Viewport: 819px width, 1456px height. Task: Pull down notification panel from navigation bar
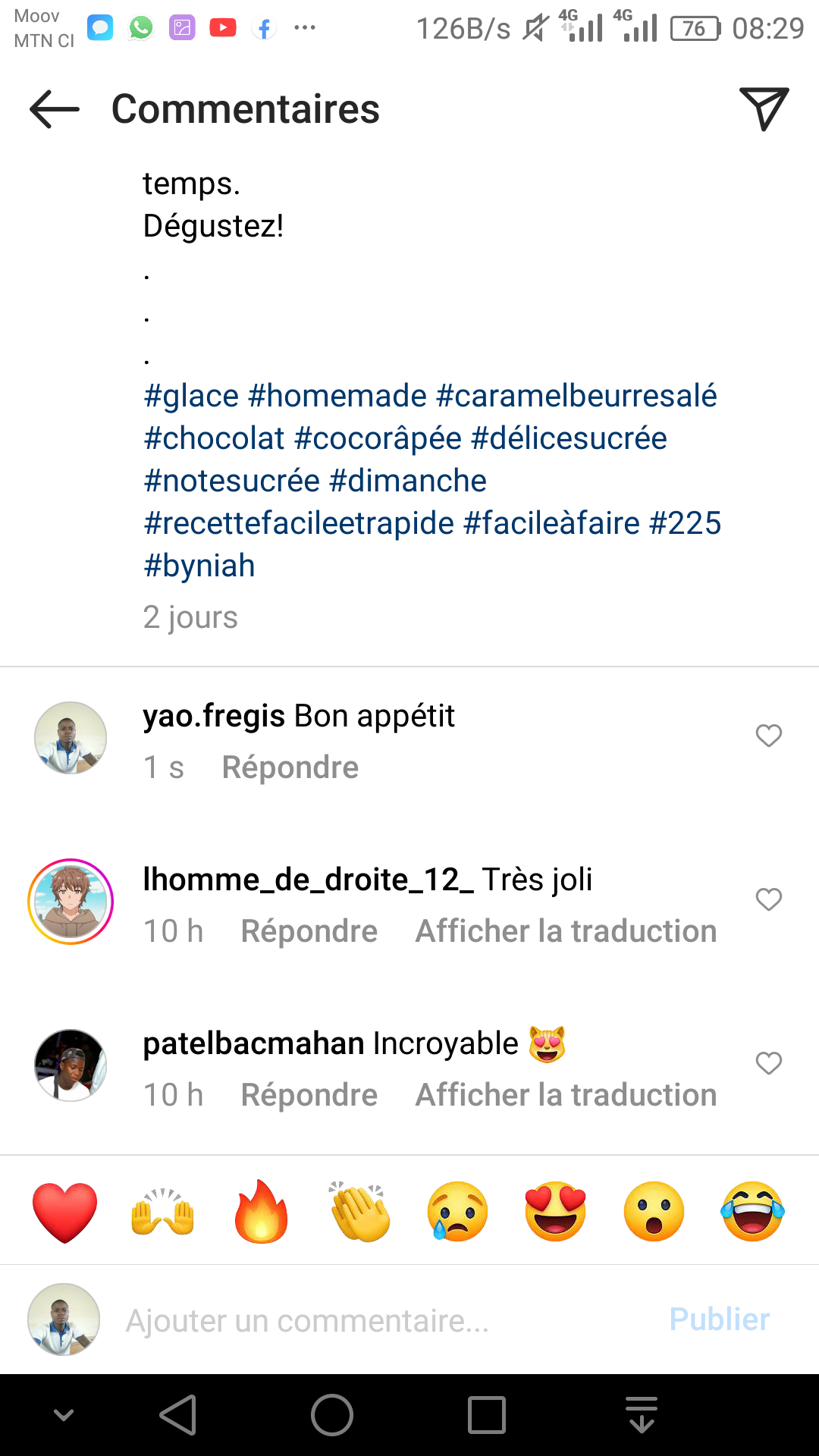(x=642, y=1415)
